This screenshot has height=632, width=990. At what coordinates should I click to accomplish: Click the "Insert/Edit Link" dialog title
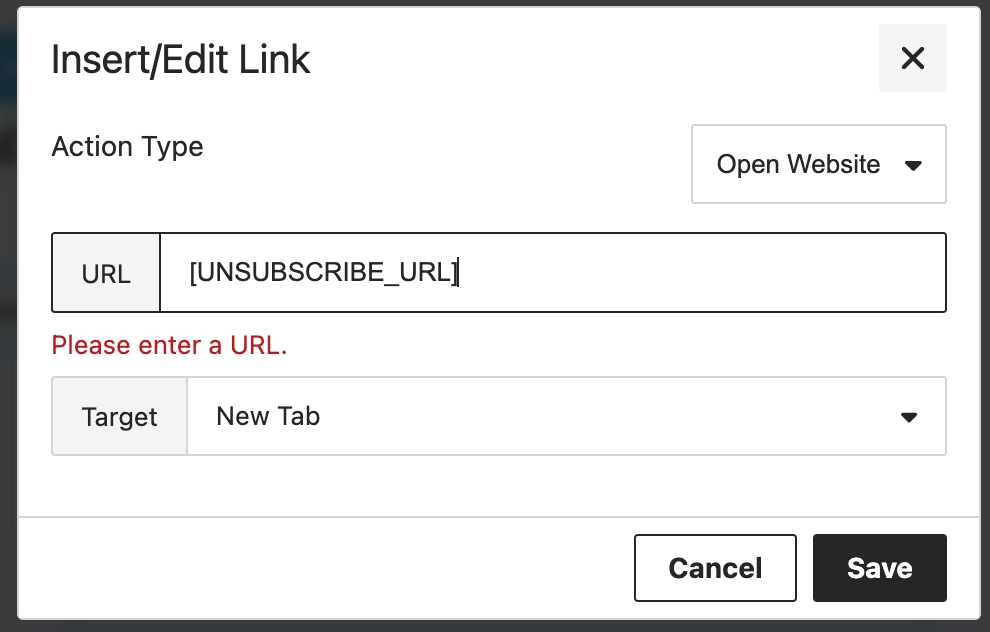(x=181, y=60)
